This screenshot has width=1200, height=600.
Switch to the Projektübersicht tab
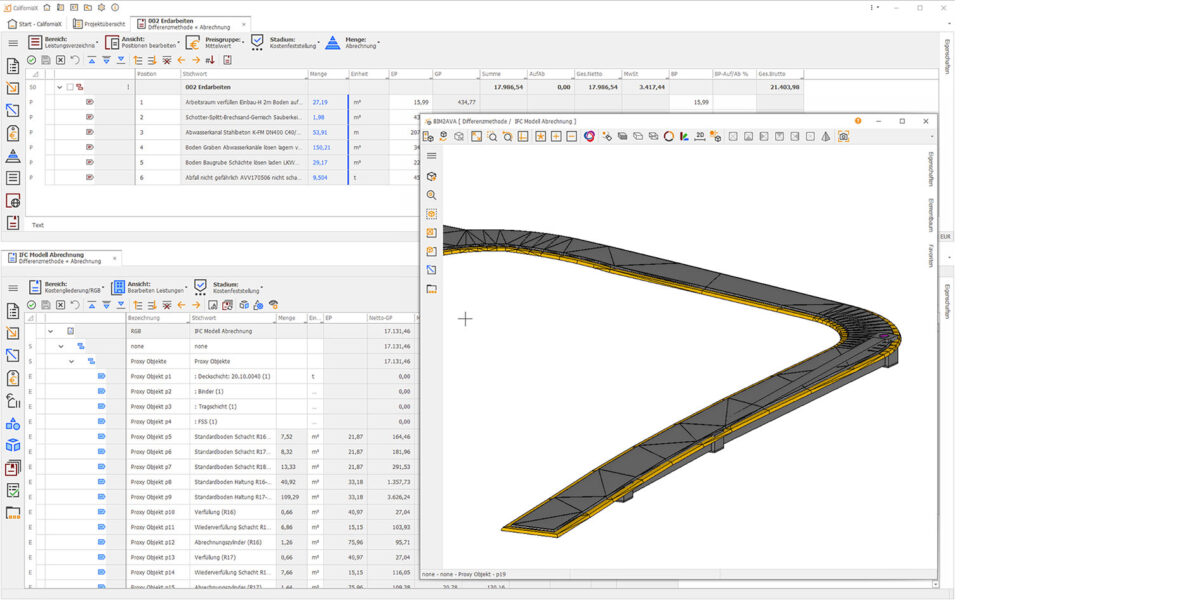click(99, 23)
